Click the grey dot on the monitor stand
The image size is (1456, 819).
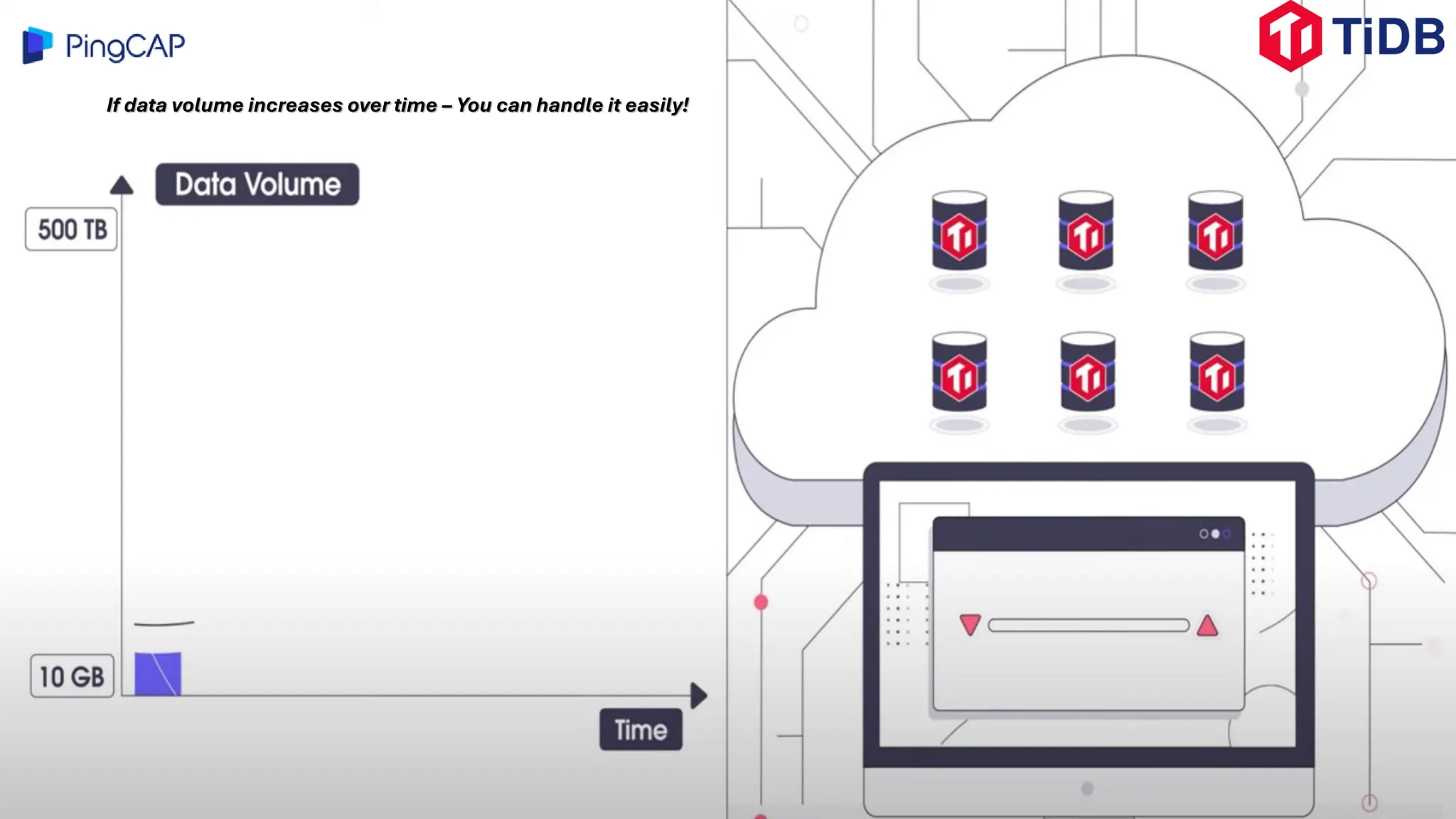click(x=1087, y=788)
